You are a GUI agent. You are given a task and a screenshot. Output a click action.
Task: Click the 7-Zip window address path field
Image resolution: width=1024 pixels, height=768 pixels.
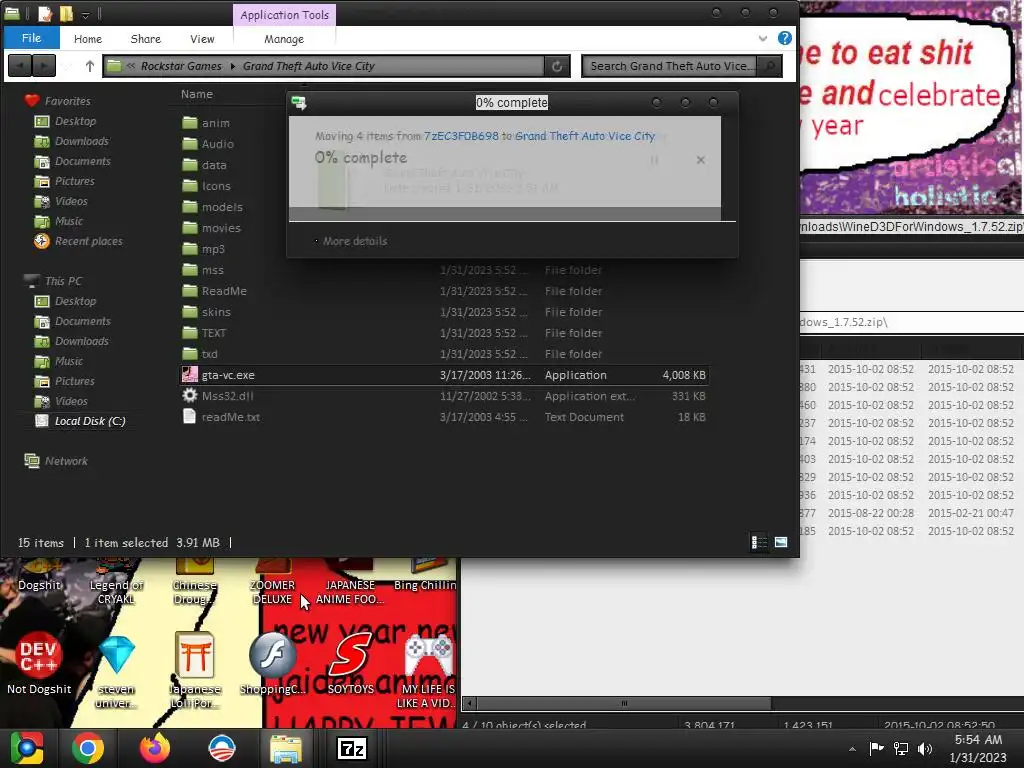coord(912,322)
